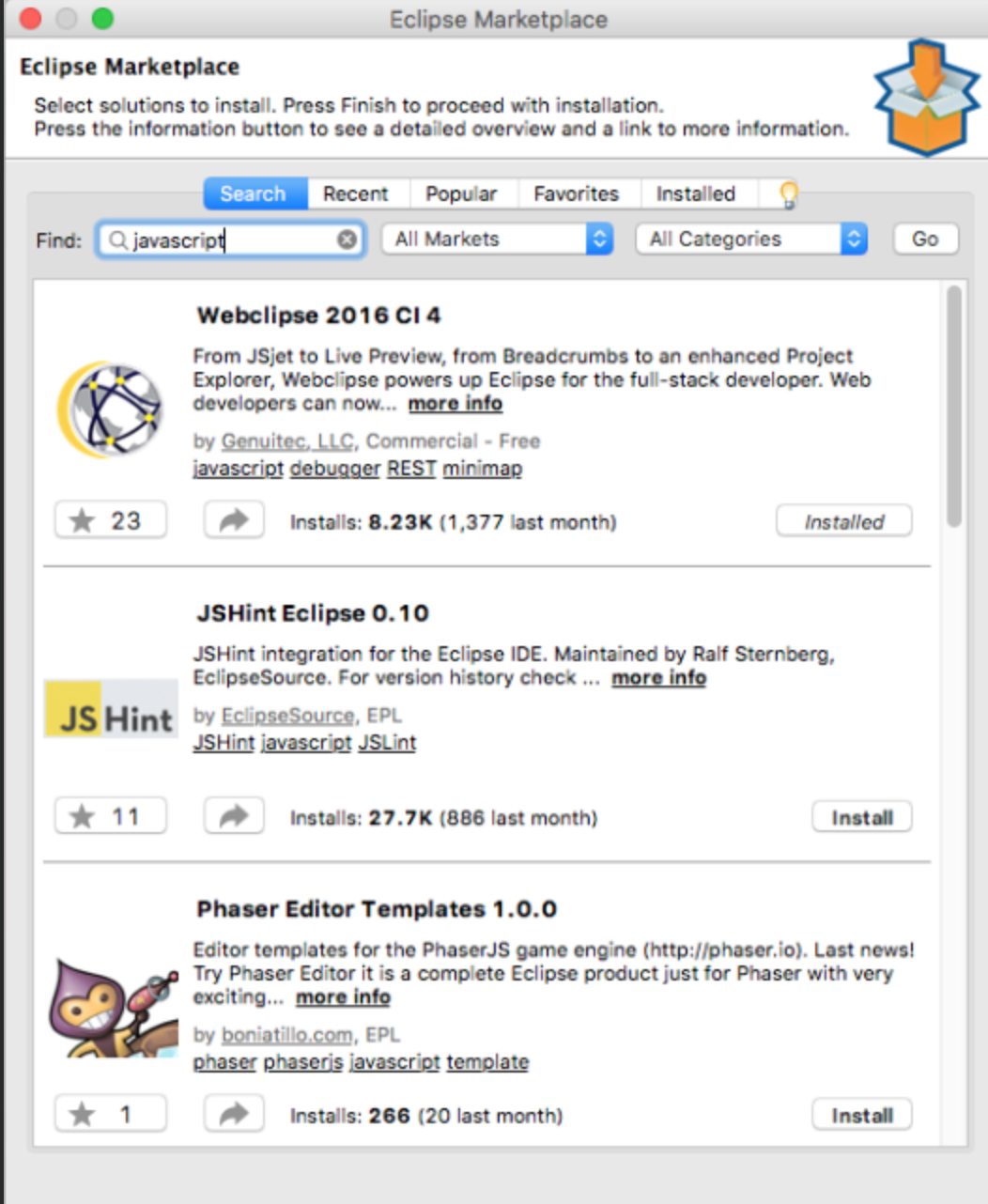Click the Webclipse globe logo
Image resolution: width=988 pixels, height=1204 pixels.
(110, 409)
